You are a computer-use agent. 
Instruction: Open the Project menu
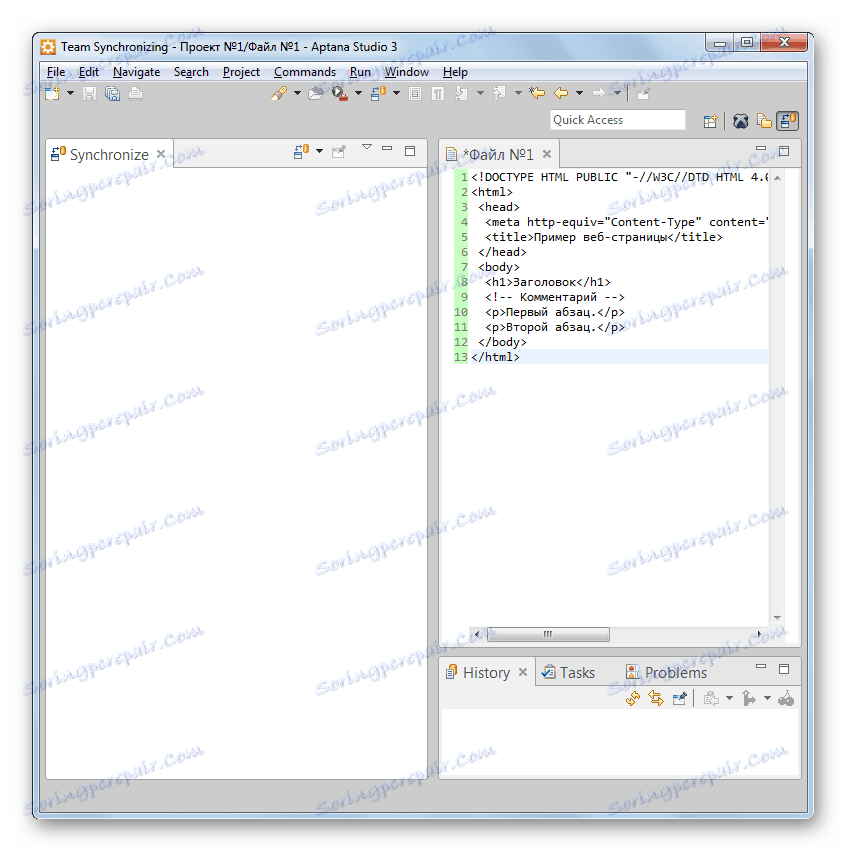[x=241, y=72]
